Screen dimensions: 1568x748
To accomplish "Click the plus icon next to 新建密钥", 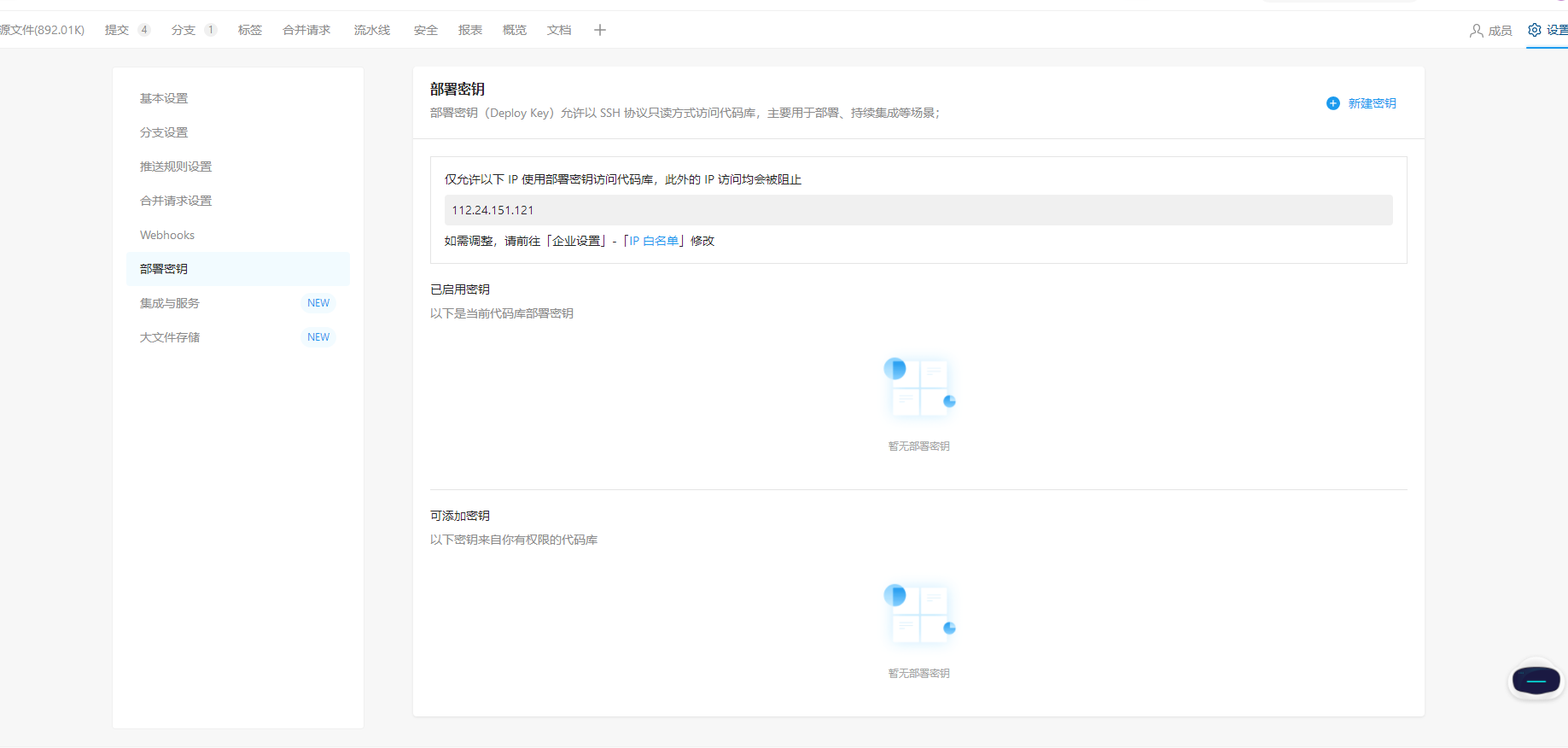I will click(x=1332, y=103).
